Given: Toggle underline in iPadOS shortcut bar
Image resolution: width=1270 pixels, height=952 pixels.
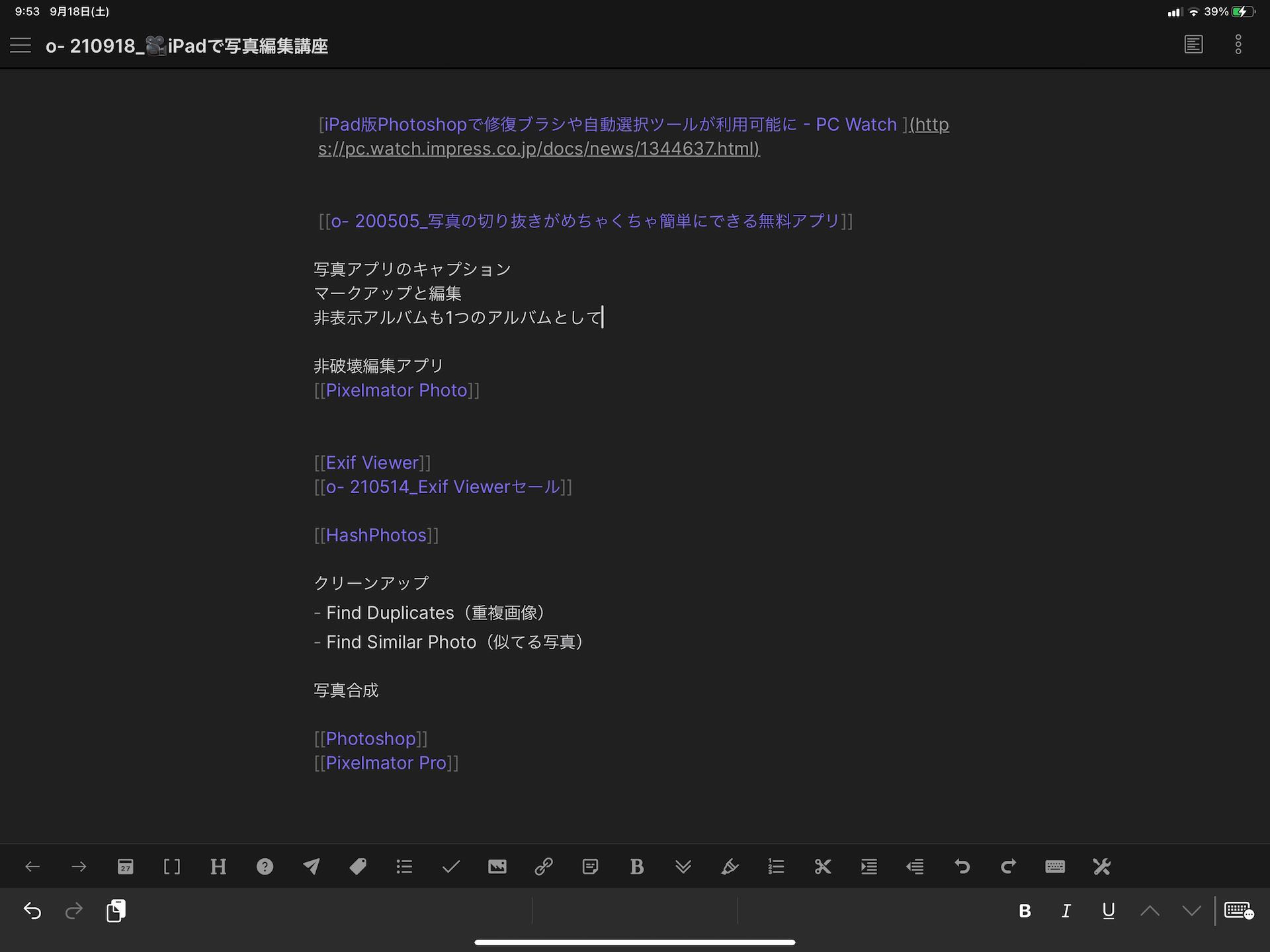Looking at the screenshot, I should 1109,911.
